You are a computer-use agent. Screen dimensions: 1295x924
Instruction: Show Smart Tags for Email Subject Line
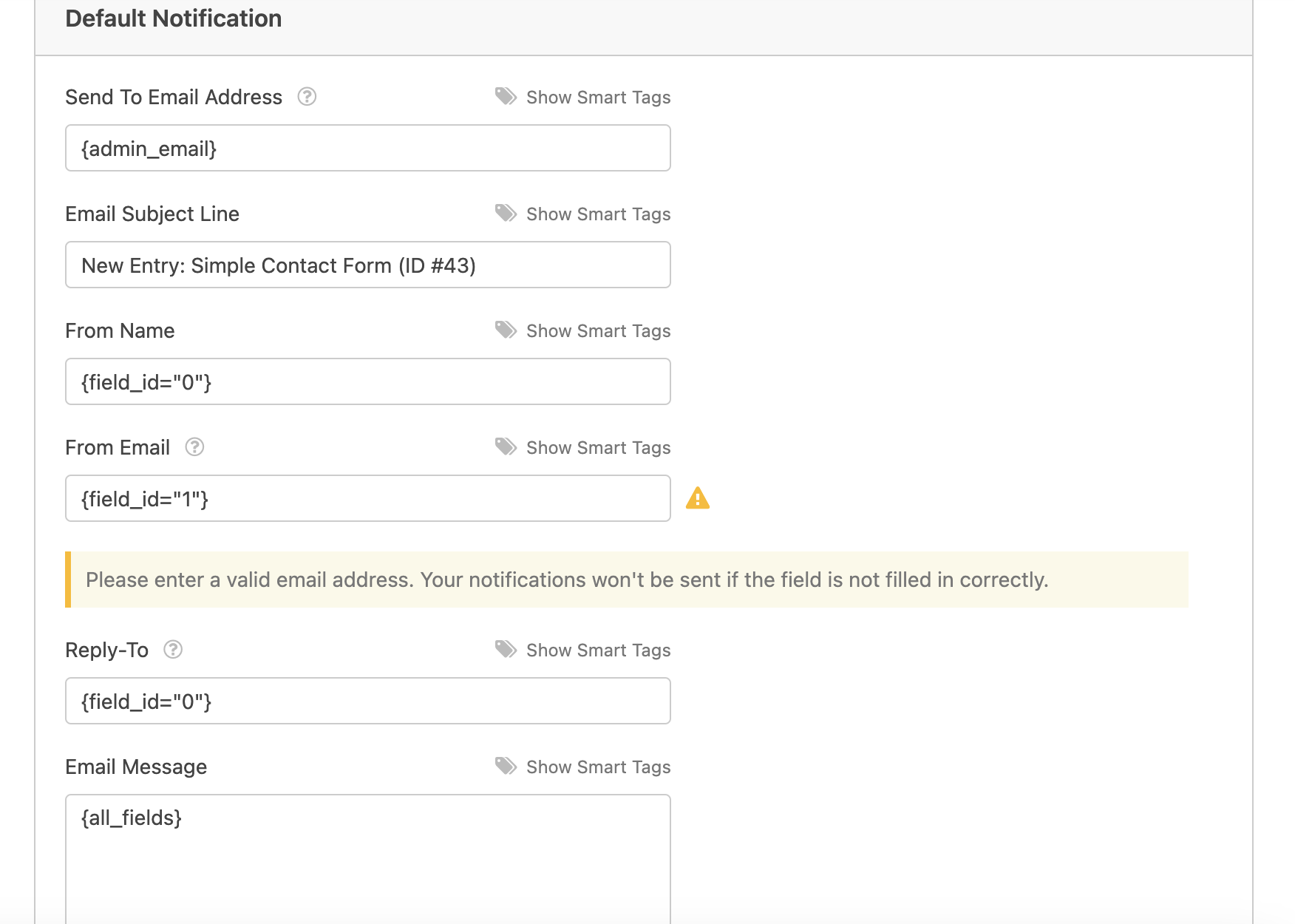(598, 214)
